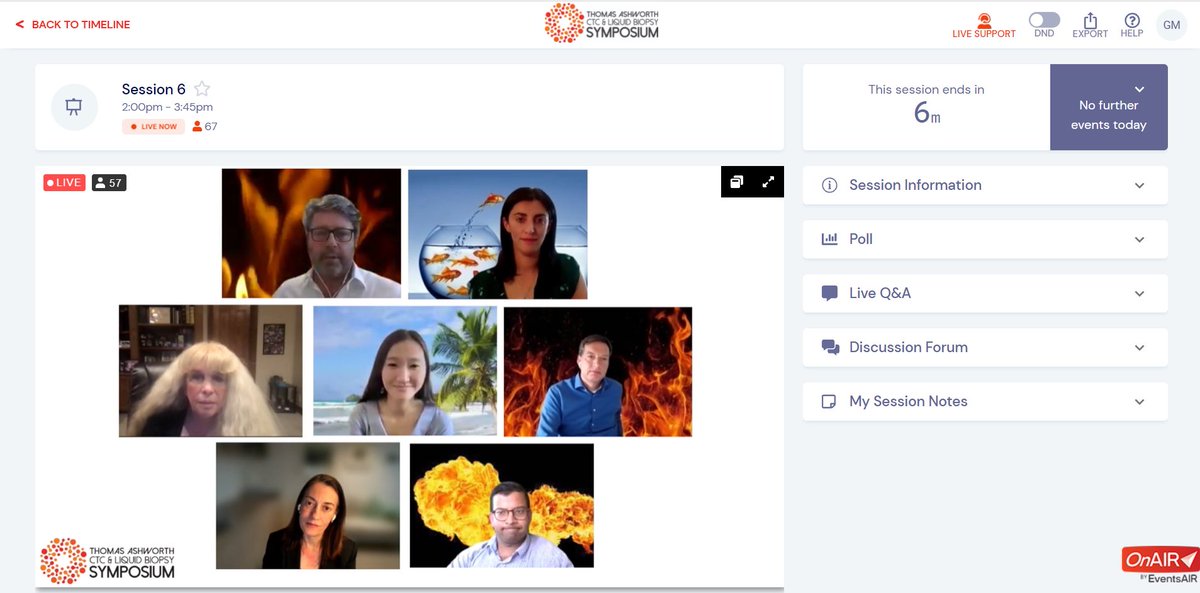Click the Session 6 title
This screenshot has height=593, width=1200.
[153, 89]
